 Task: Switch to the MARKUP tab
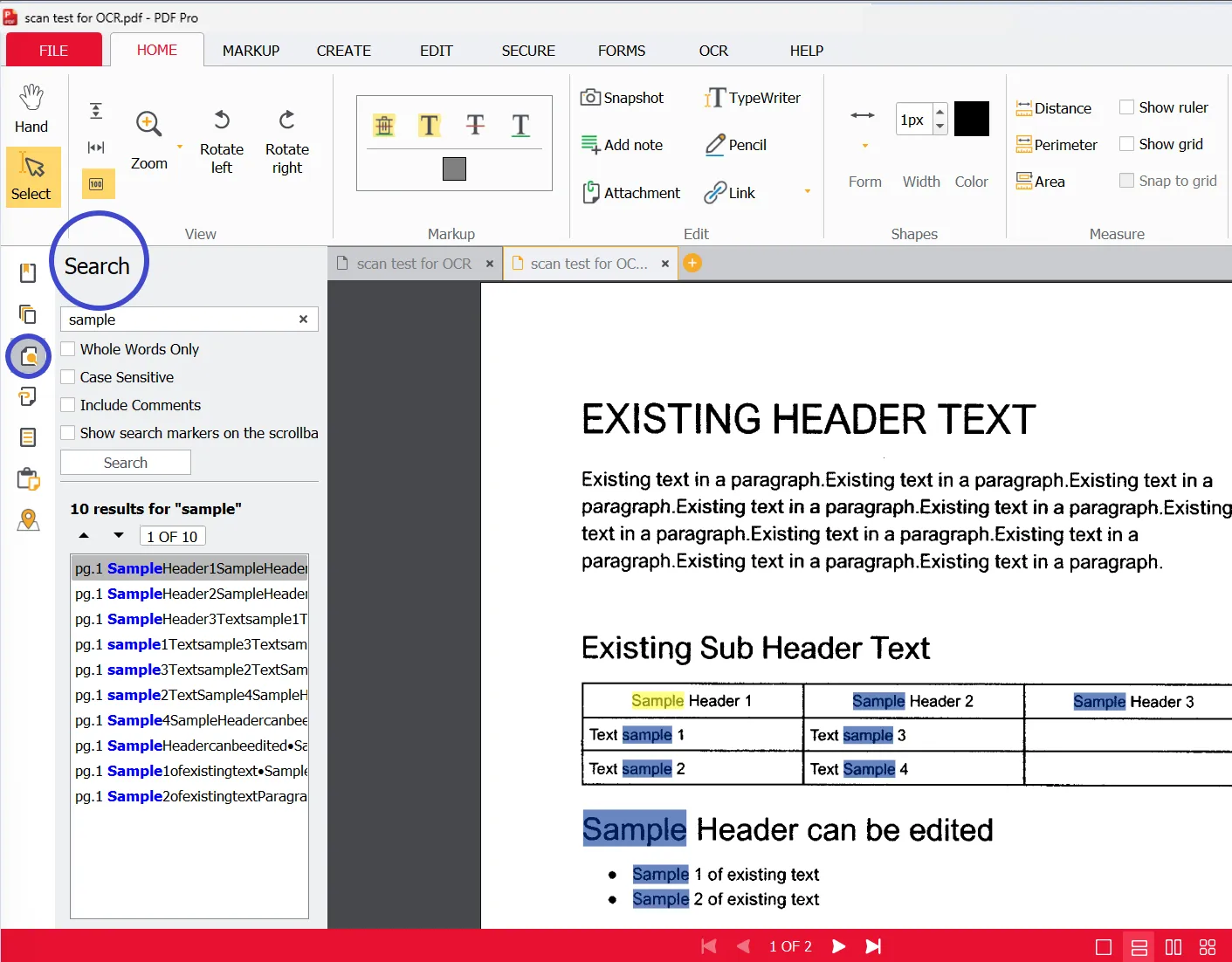(251, 51)
